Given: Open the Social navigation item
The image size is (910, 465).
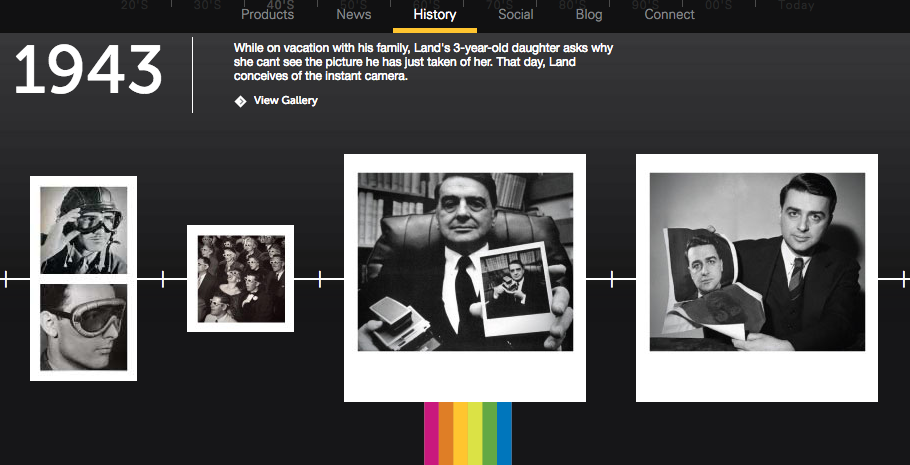Looking at the screenshot, I should tap(515, 15).
